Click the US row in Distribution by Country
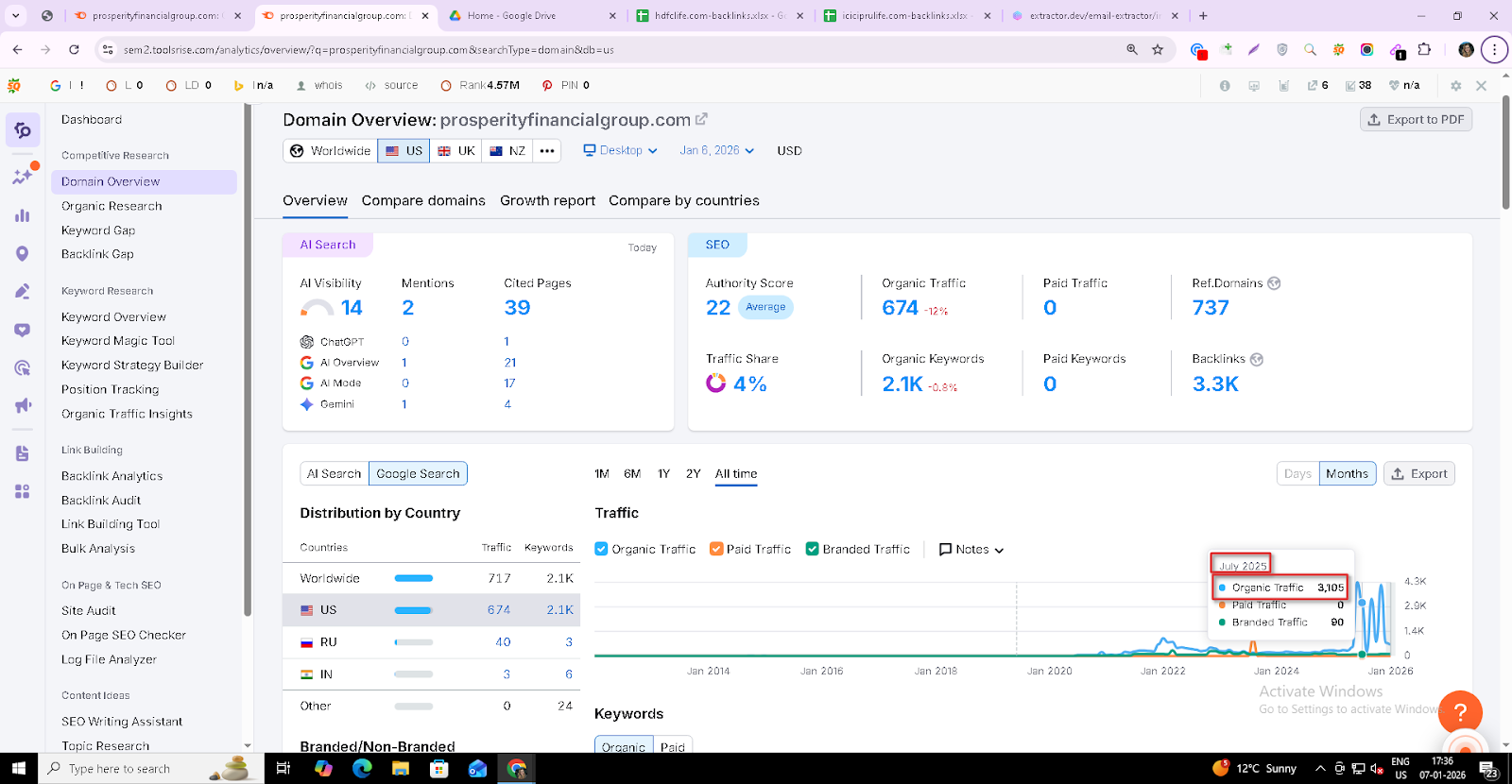Image resolution: width=1512 pixels, height=784 pixels. [x=431, y=610]
